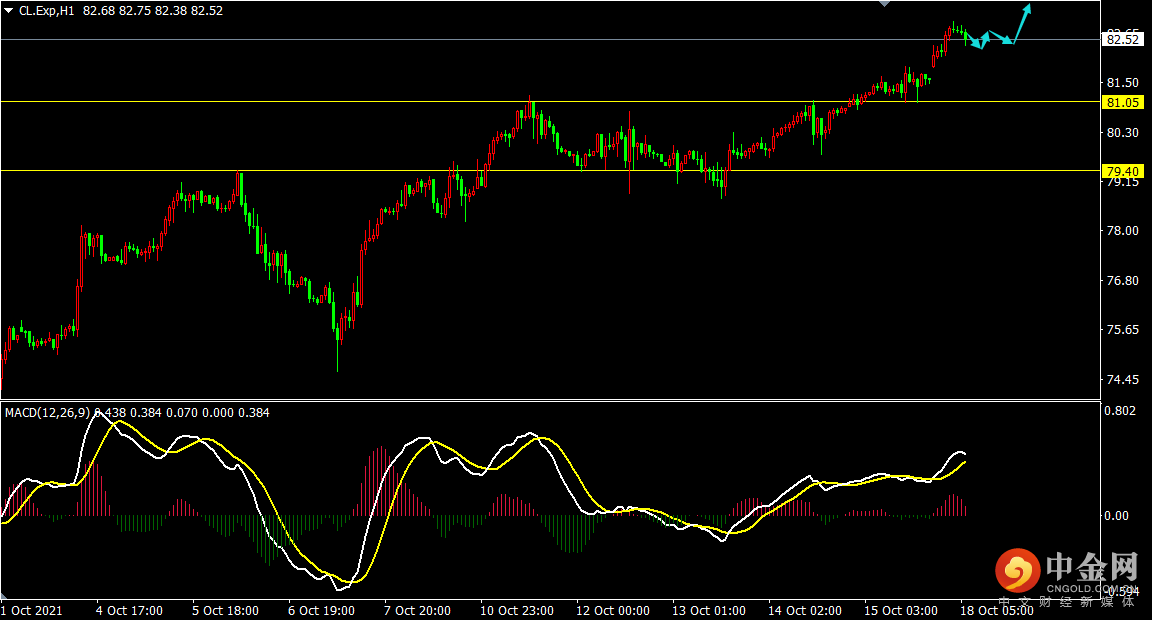This screenshot has height=620, width=1152.
Task: Select the chart shift triangle marker at top
Action: pos(885,4)
